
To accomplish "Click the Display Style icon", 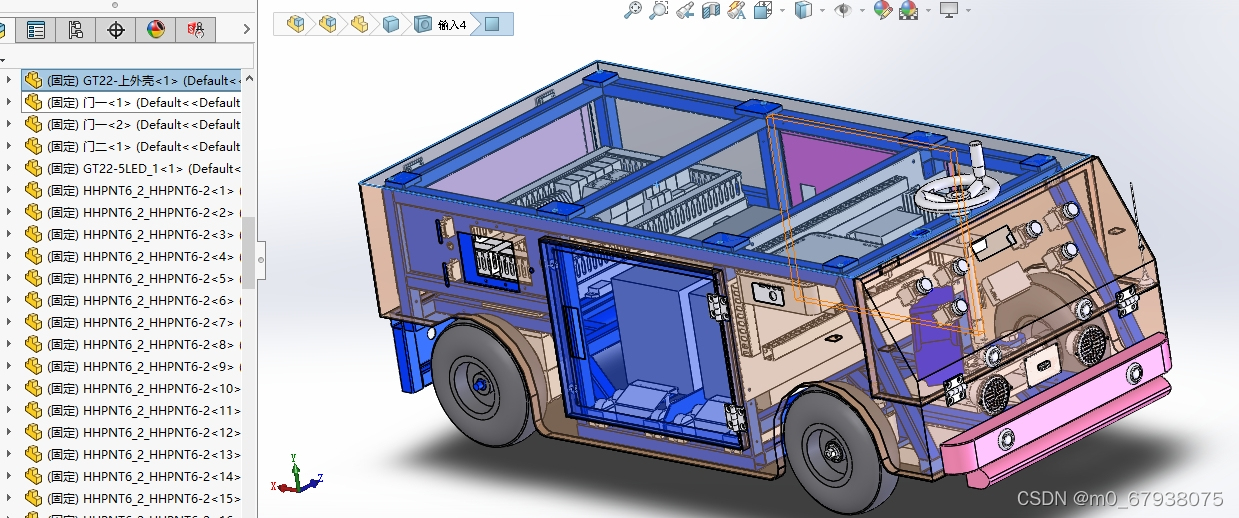I will [803, 10].
